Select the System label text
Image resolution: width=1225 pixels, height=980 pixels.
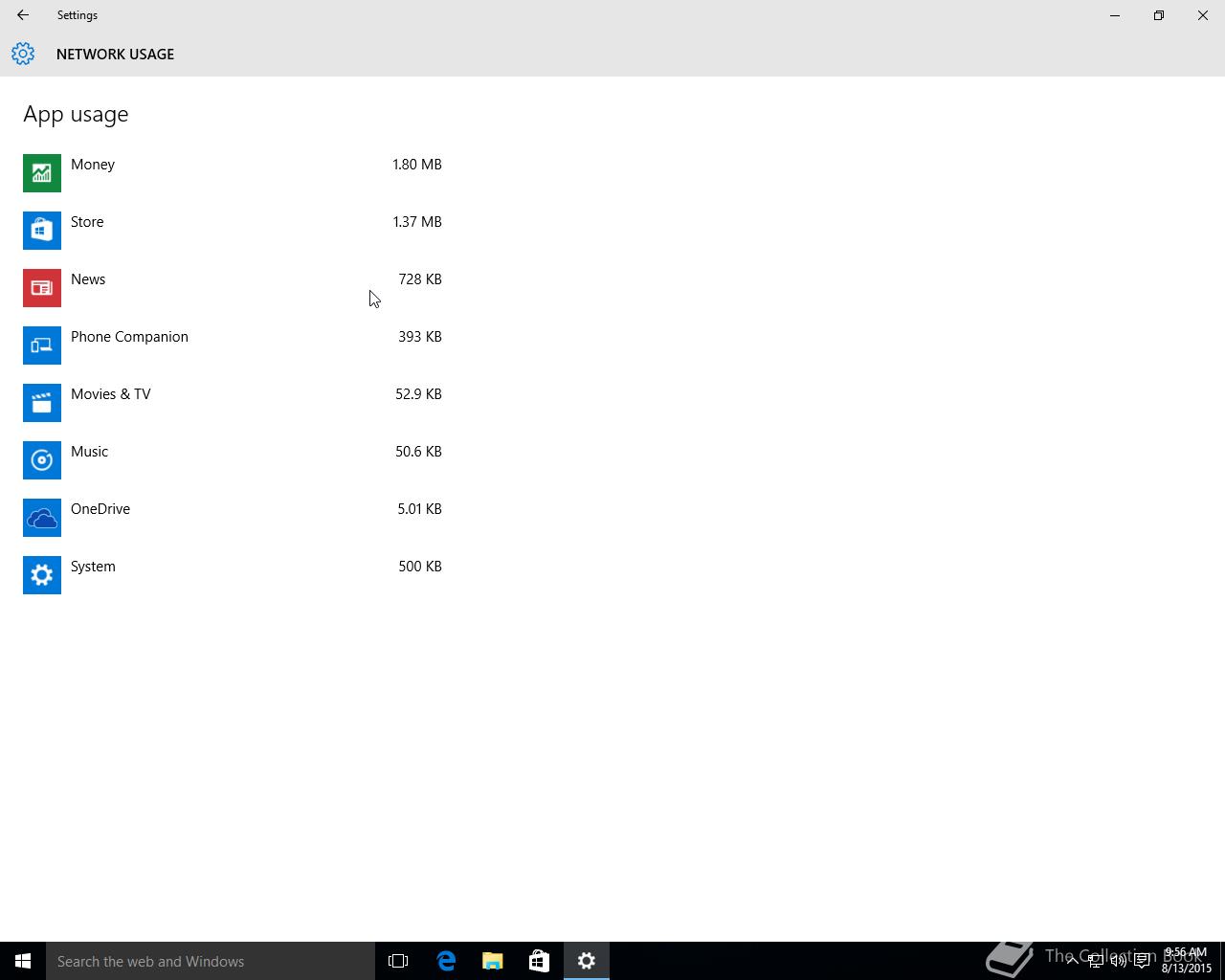(x=93, y=567)
